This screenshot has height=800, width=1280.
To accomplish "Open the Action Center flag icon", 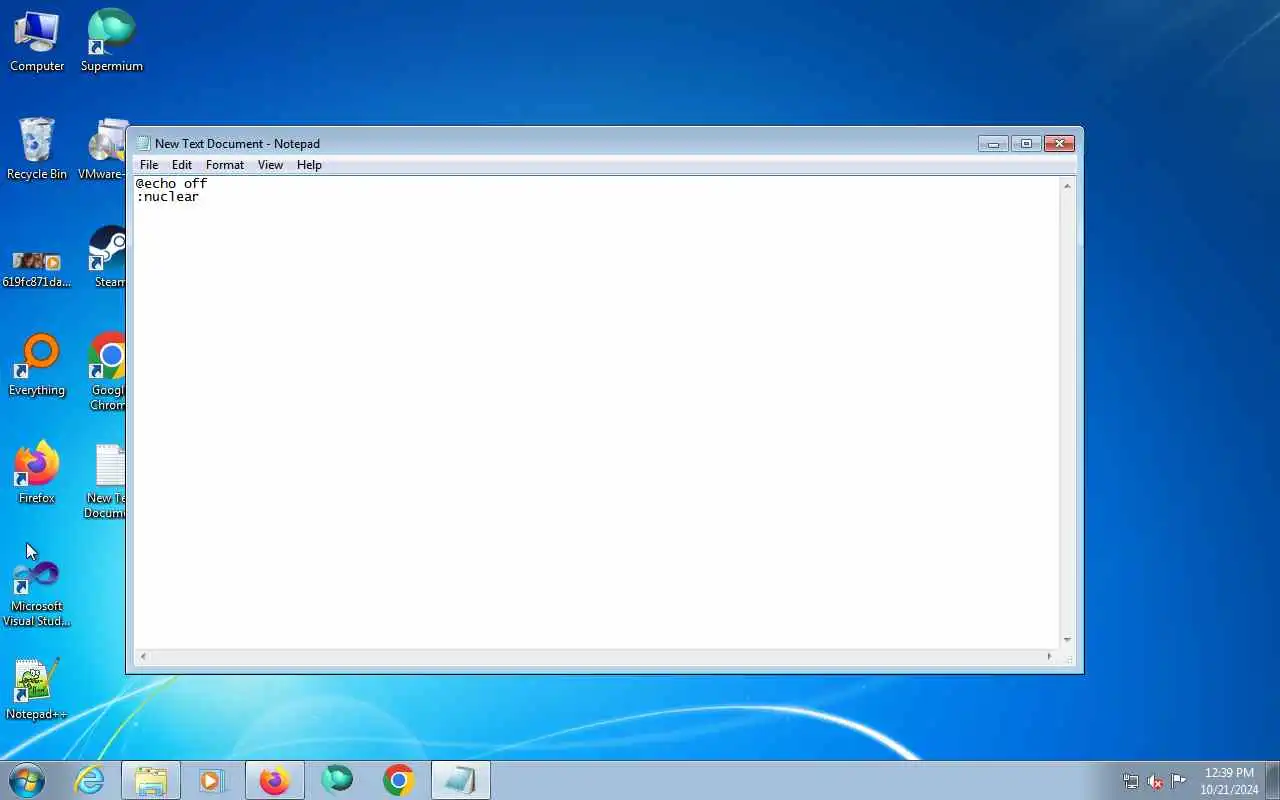I will (1179, 781).
